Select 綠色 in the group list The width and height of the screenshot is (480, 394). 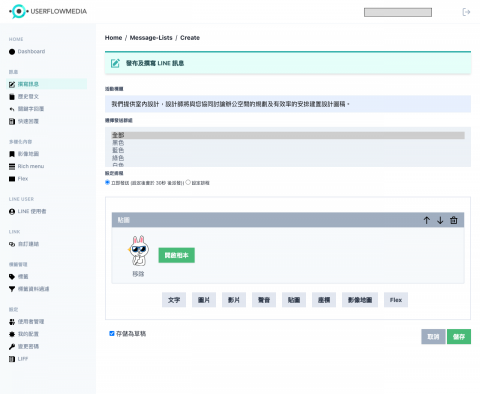288,158
